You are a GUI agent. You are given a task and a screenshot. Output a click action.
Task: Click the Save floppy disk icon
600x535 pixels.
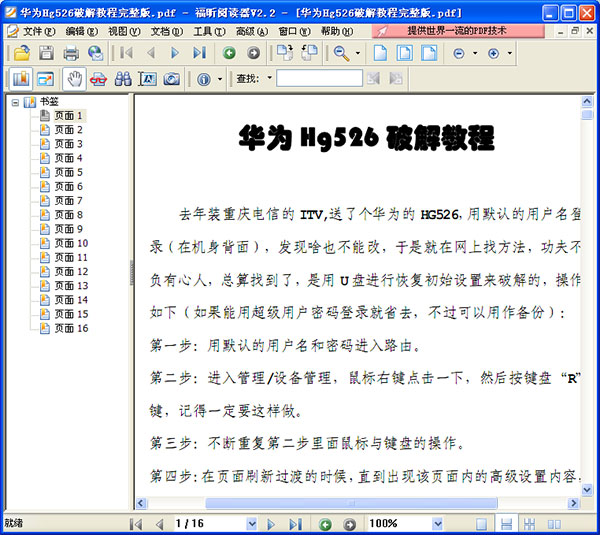coord(46,53)
